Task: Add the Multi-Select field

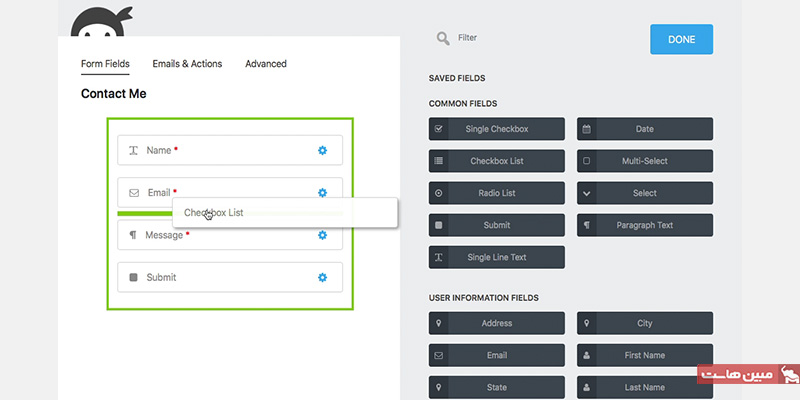Action: (645, 161)
